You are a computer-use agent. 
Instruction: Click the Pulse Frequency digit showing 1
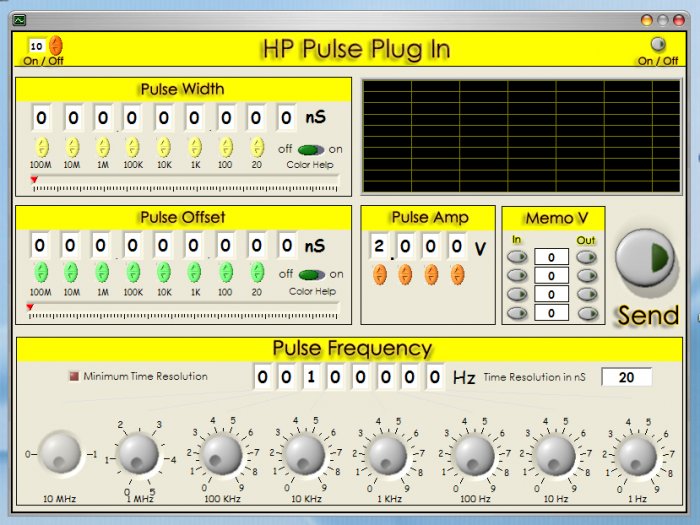click(311, 377)
